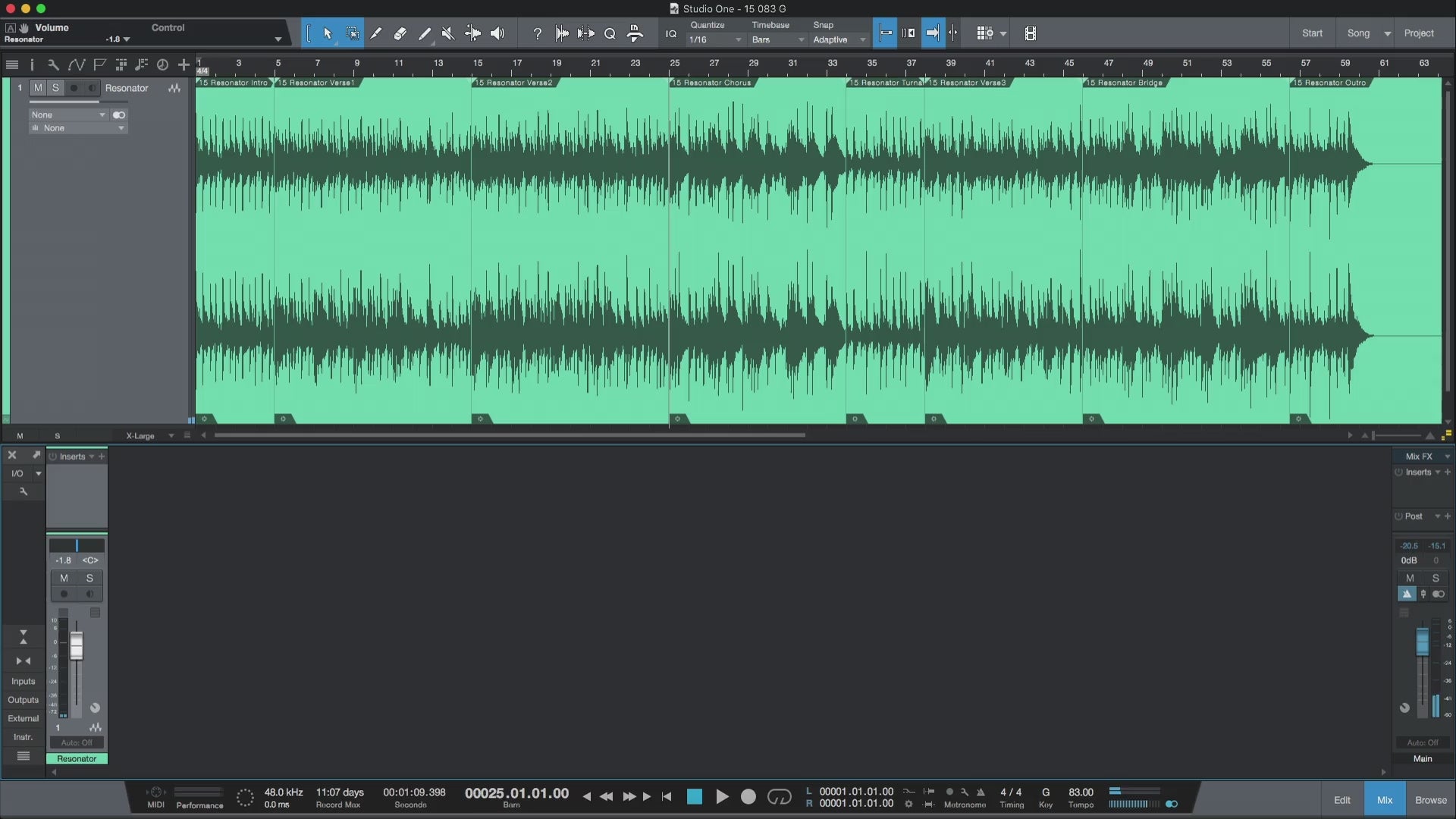This screenshot has height=819, width=1456.
Task: Show the Instr. panel in console
Action: (x=23, y=737)
